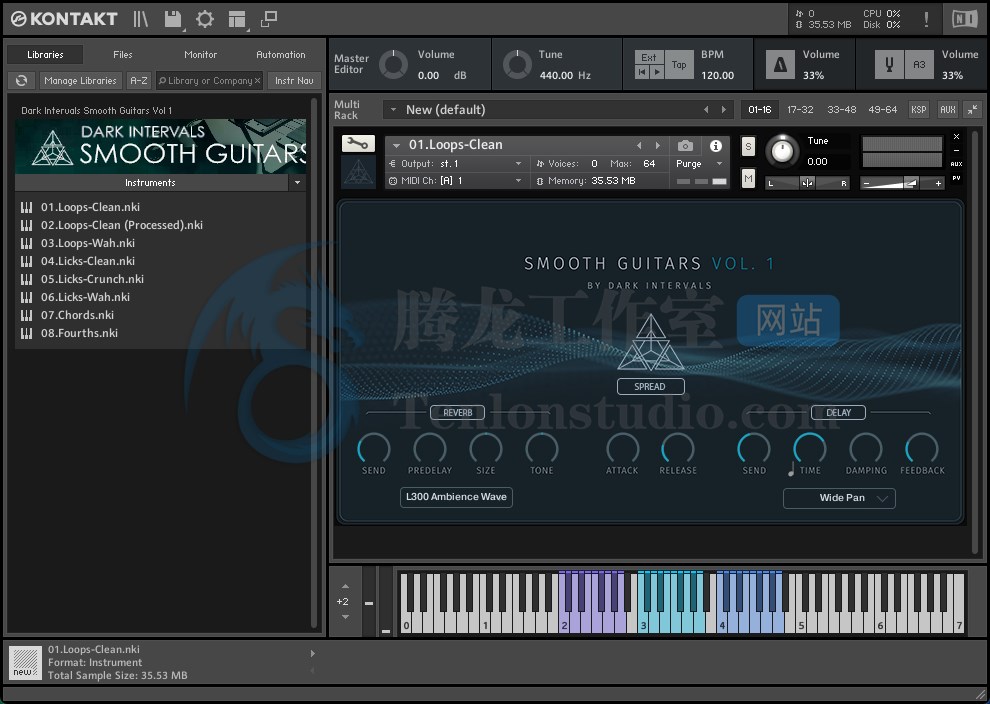
Task: Open the Purge dropdown menu
Action: (x=700, y=164)
